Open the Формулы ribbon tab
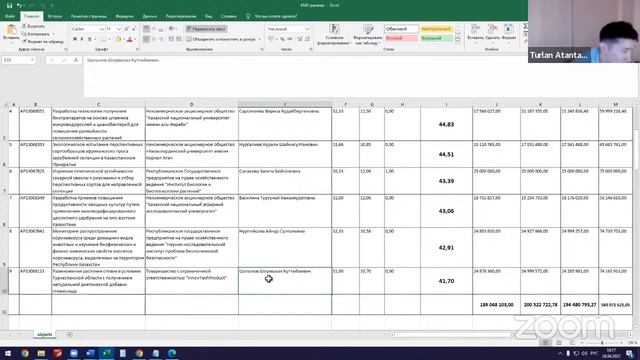The width and height of the screenshot is (640, 360). coord(124,16)
